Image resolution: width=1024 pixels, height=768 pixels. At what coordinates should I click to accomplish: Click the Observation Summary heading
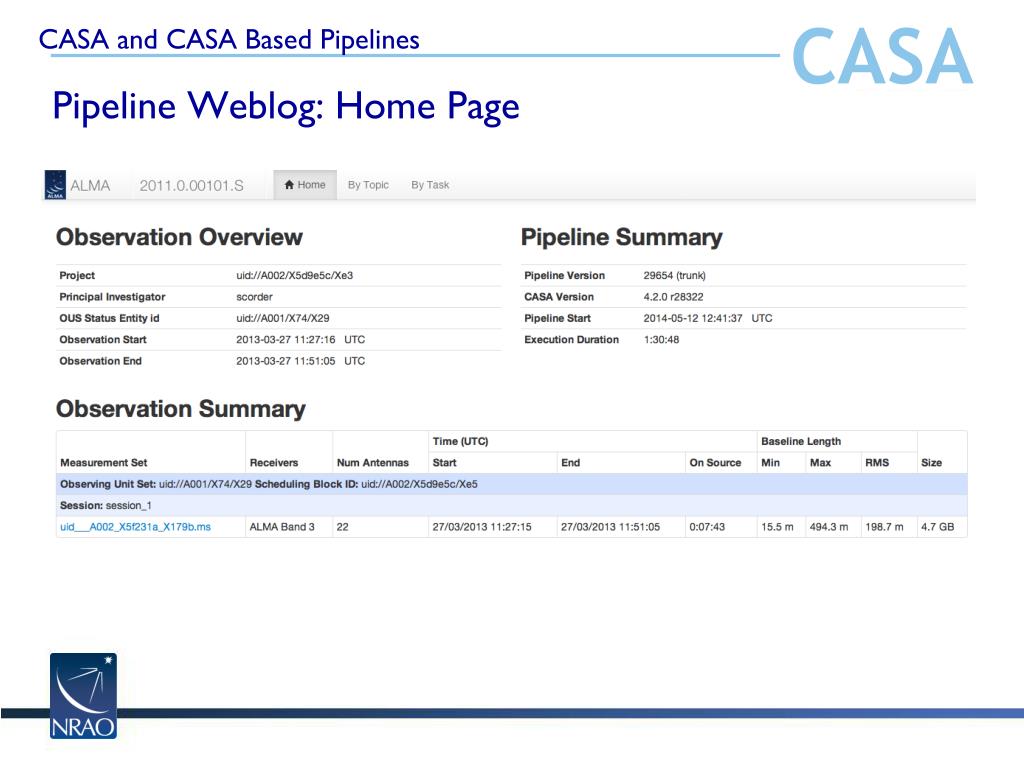pos(181,409)
